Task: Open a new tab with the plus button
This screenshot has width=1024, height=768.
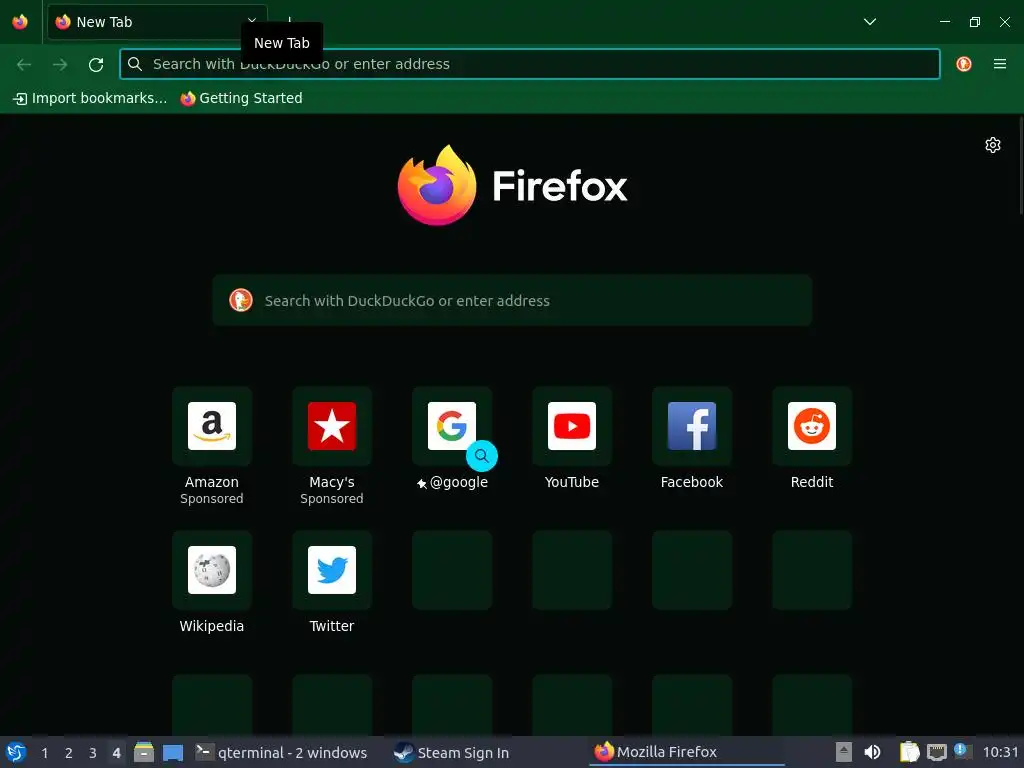Action: pyautogui.click(x=289, y=22)
